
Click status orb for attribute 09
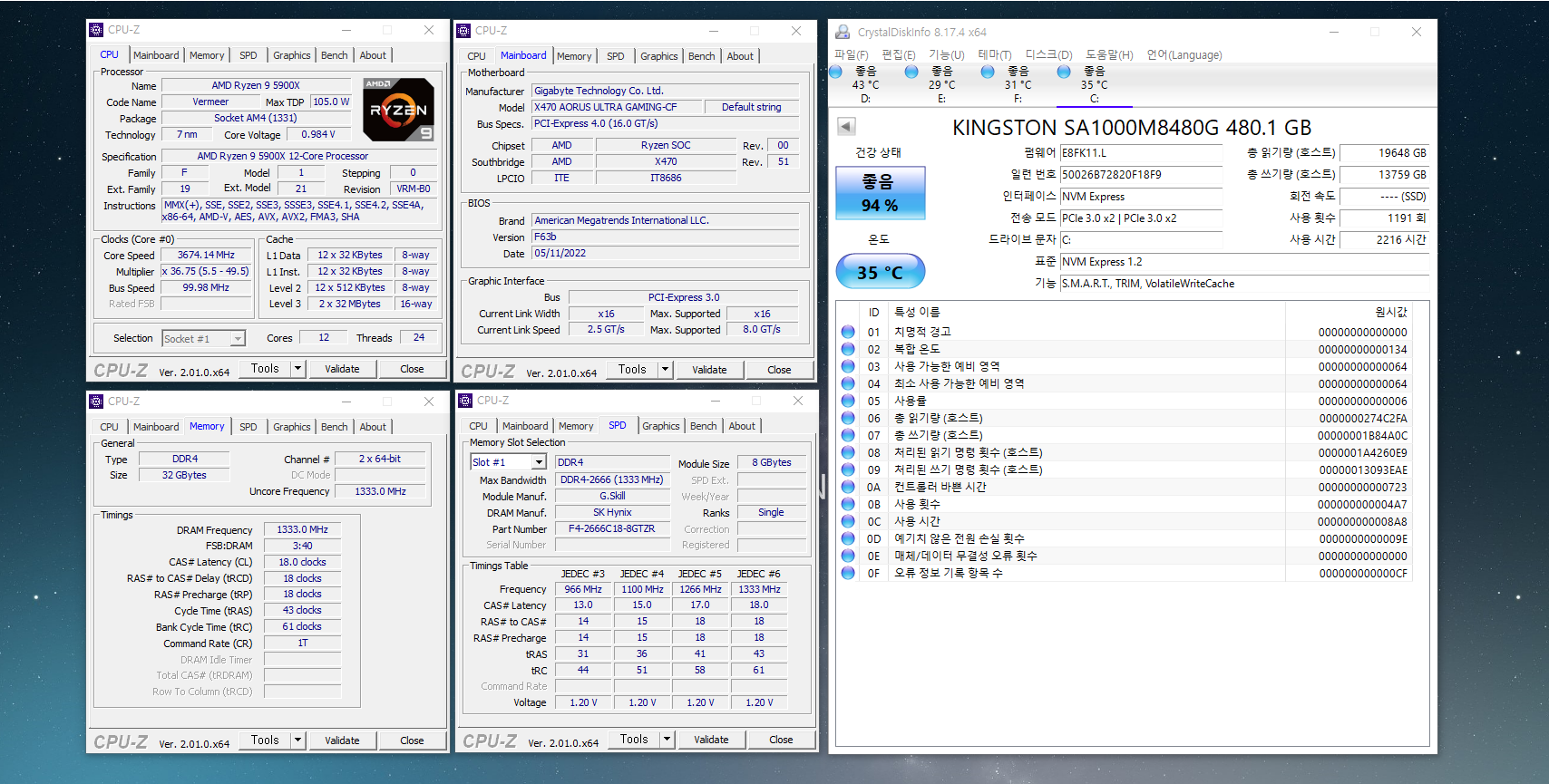click(x=848, y=469)
